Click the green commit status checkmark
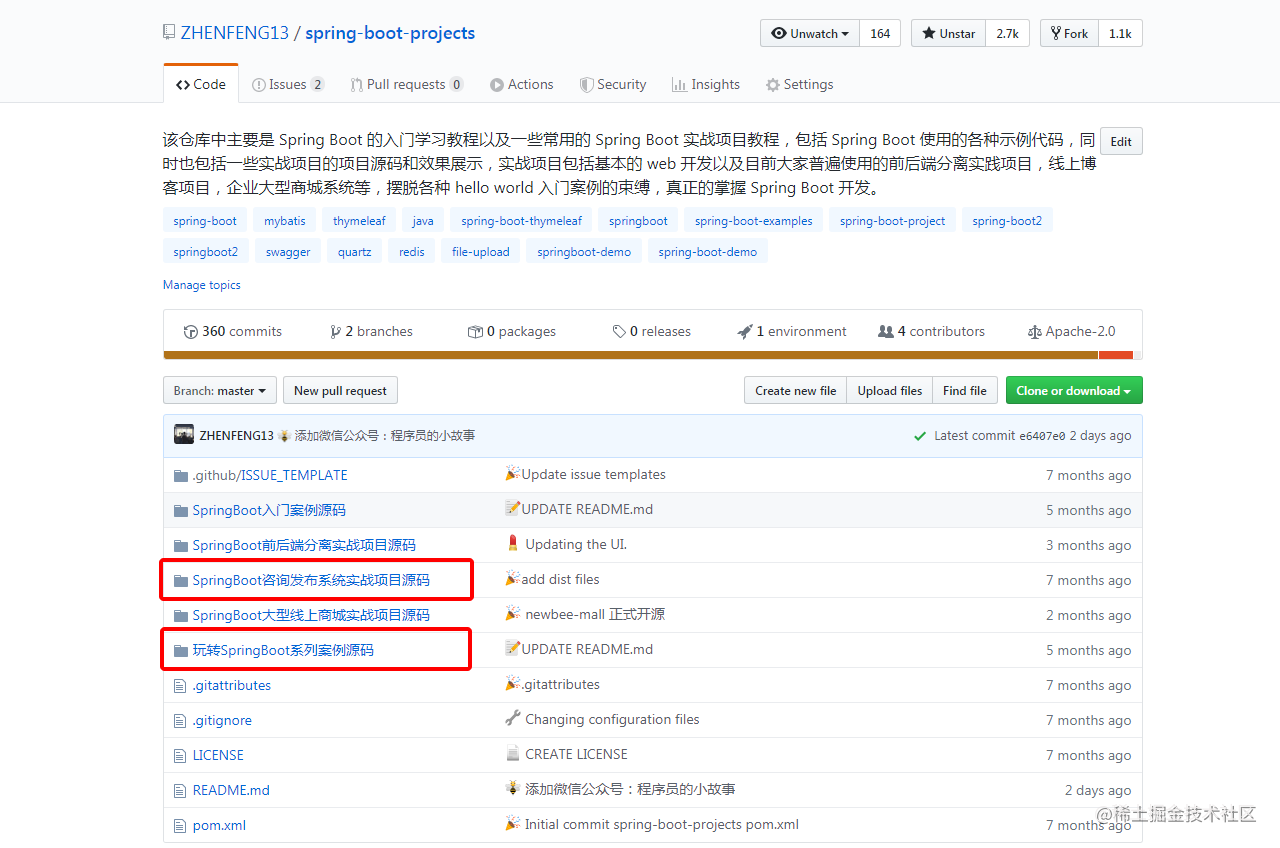 pyautogui.click(x=920, y=436)
